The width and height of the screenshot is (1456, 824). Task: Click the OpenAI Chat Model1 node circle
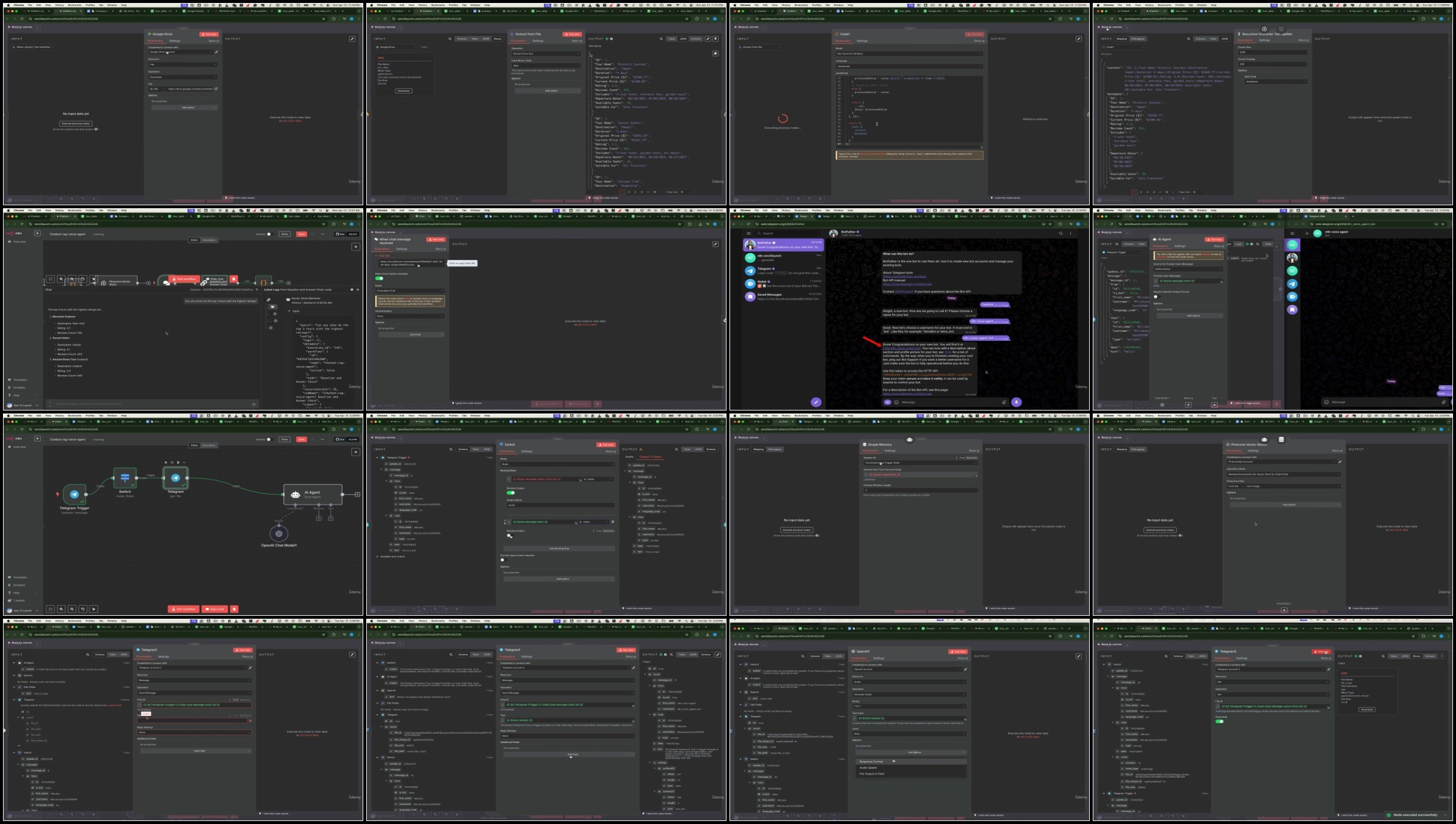click(x=279, y=534)
